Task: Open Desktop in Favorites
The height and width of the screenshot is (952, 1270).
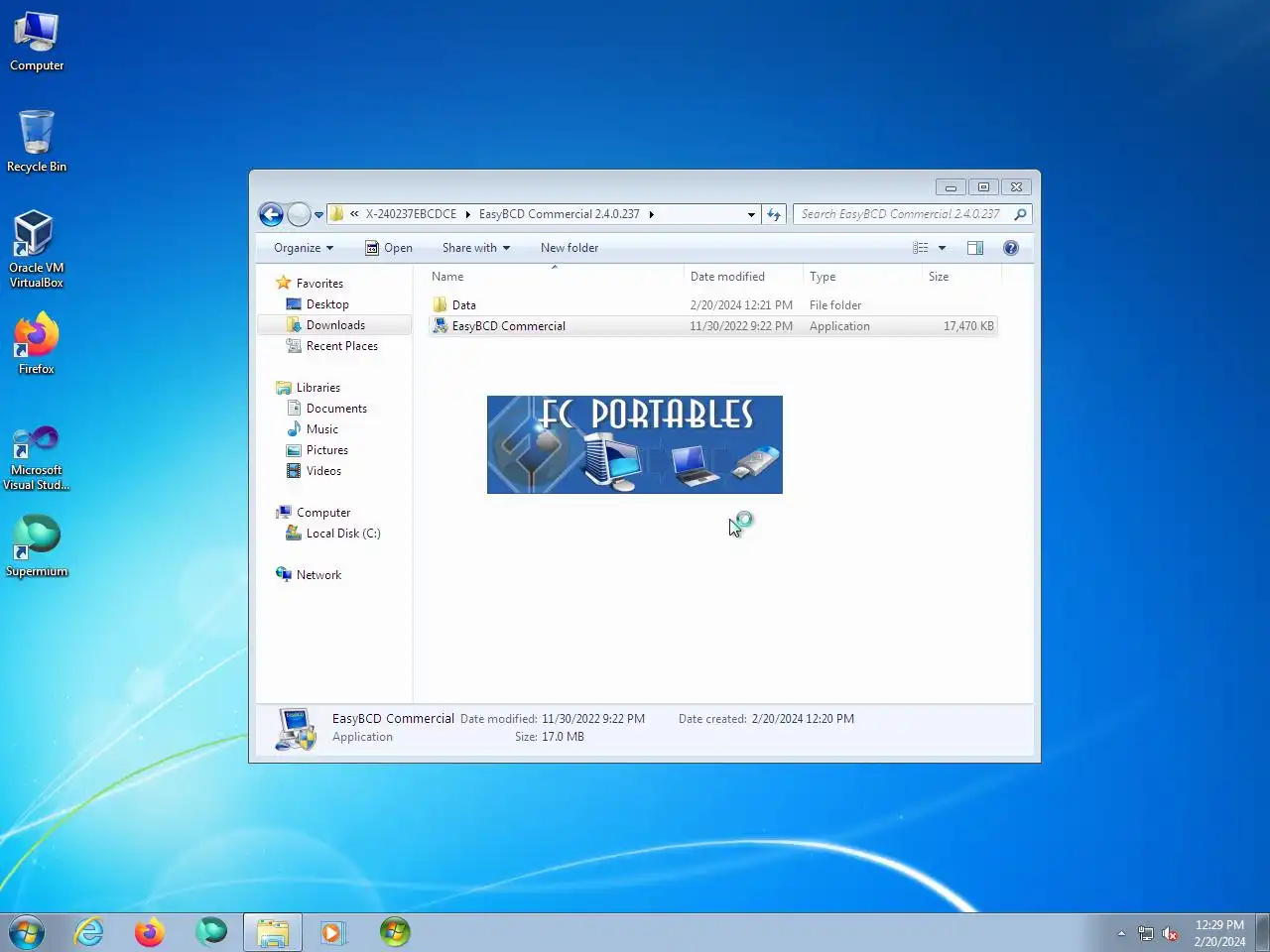Action: [x=326, y=304]
